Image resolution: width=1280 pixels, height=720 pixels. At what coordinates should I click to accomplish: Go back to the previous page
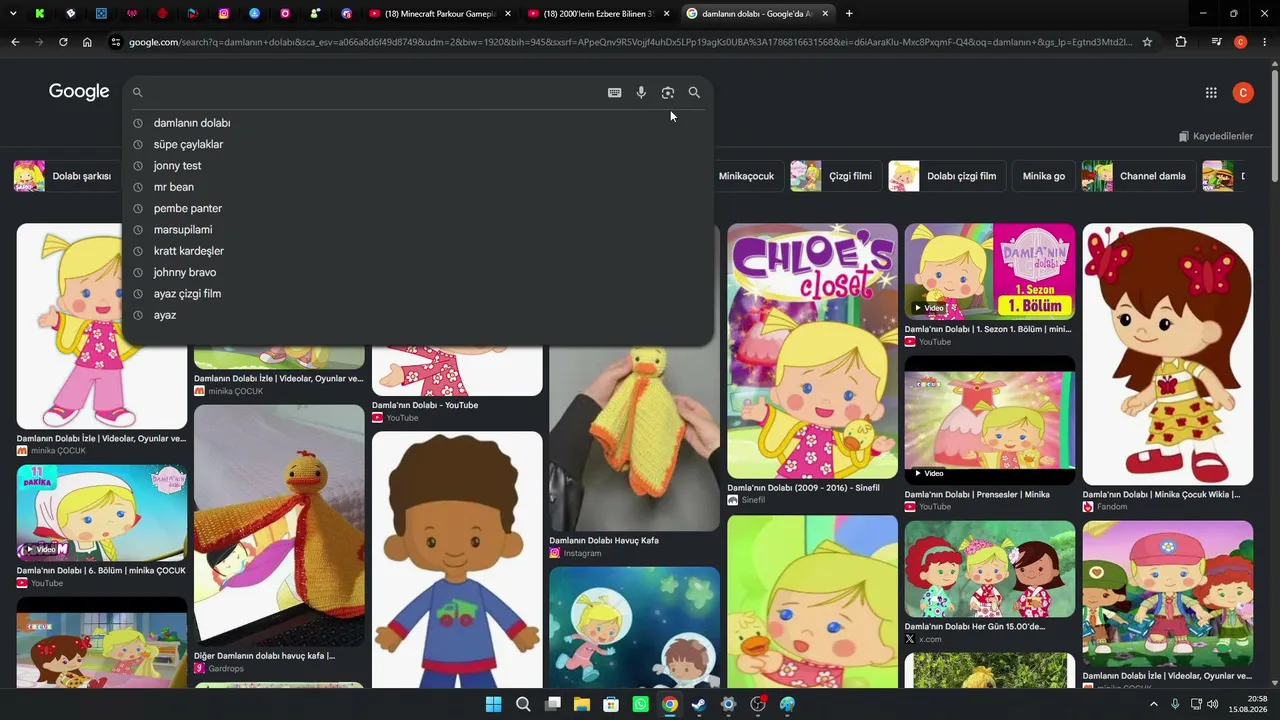pos(15,42)
